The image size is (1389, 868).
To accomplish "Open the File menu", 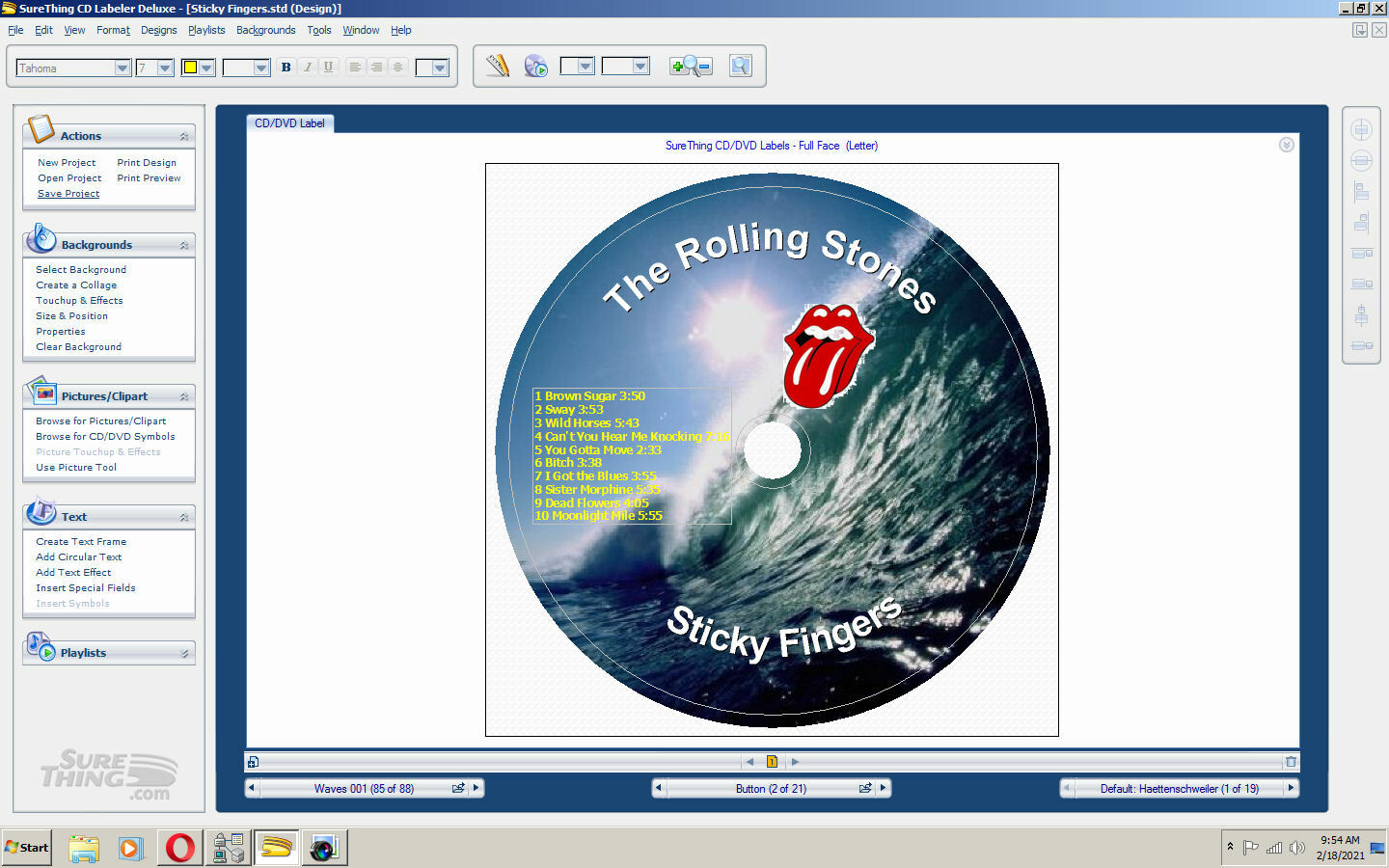I will pyautogui.click(x=15, y=30).
